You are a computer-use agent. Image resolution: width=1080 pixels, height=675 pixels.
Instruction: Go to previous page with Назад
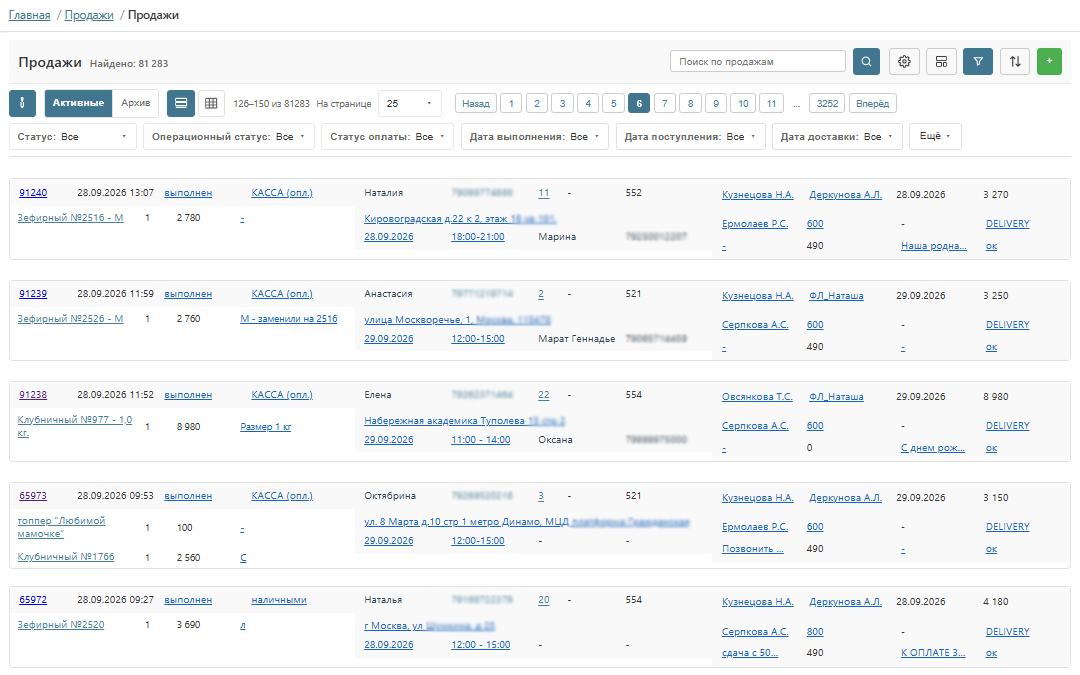click(475, 103)
